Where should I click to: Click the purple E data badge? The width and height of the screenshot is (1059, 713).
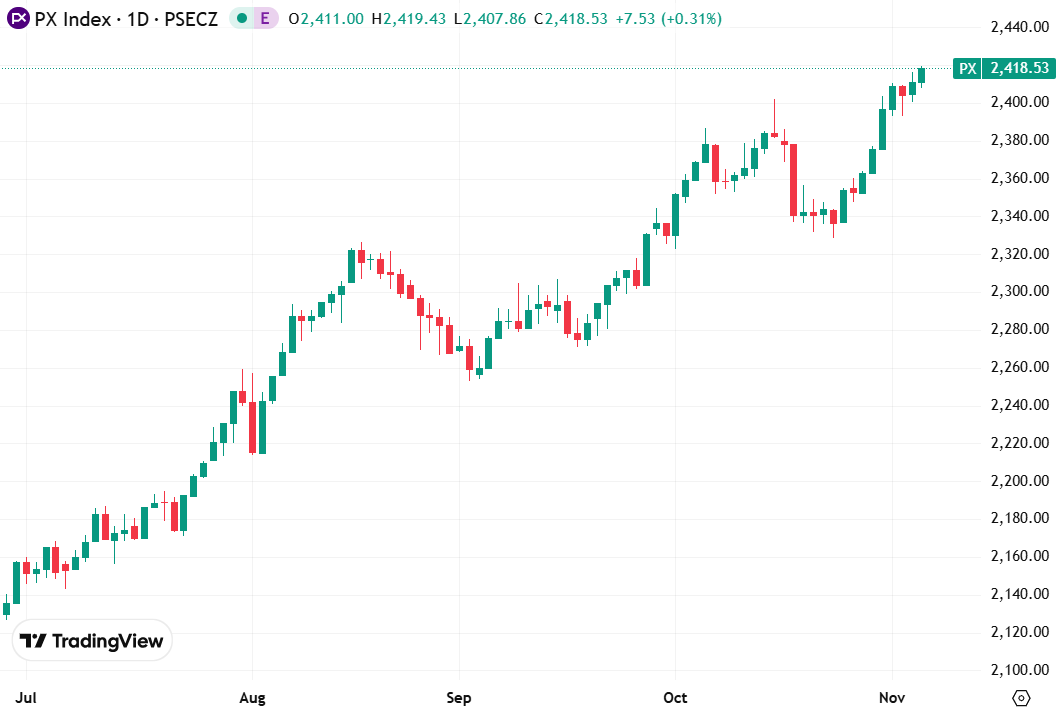coord(265,19)
